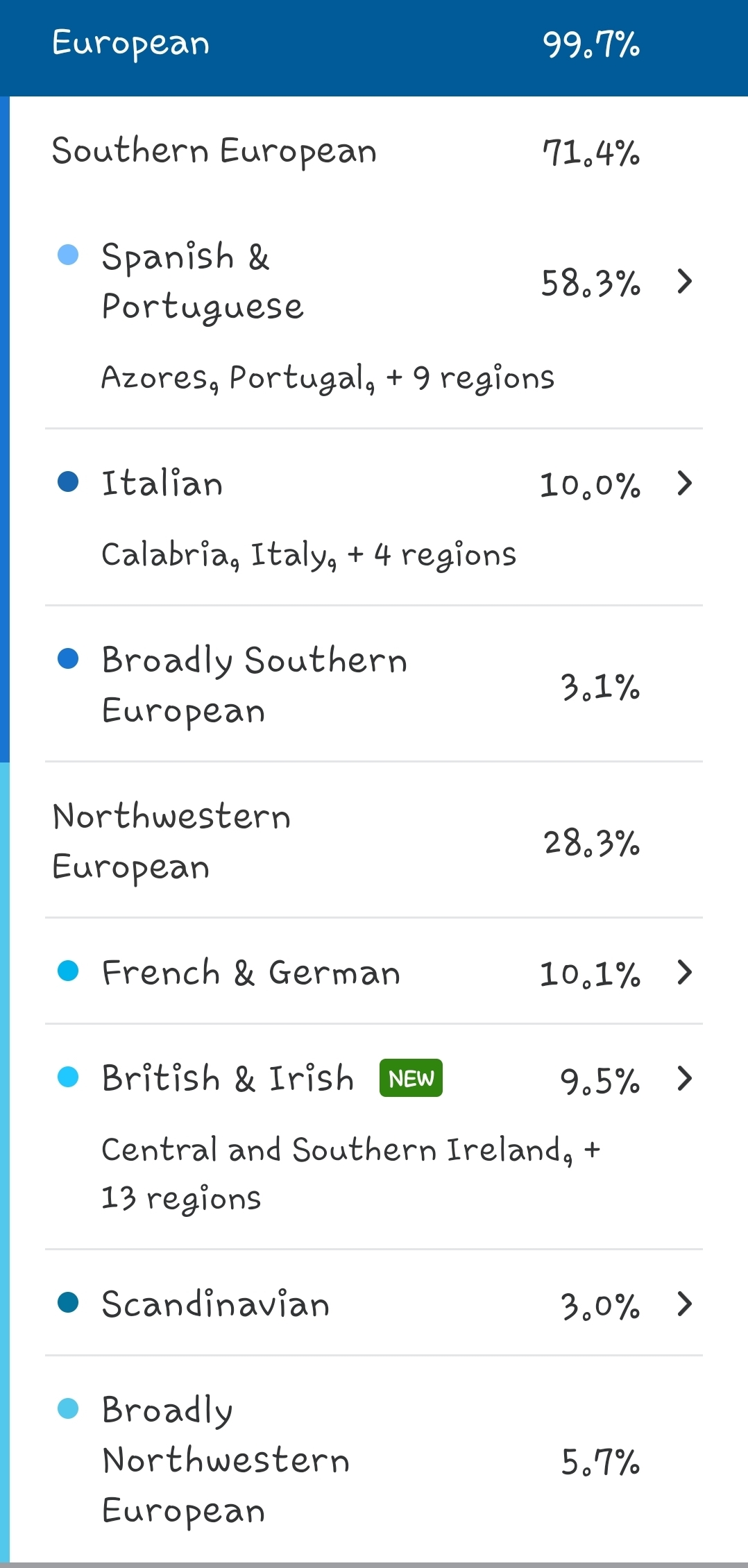The height and width of the screenshot is (1568, 748).
Task: Click the light blue Spanish & Portuguese dot
Action: [68, 255]
